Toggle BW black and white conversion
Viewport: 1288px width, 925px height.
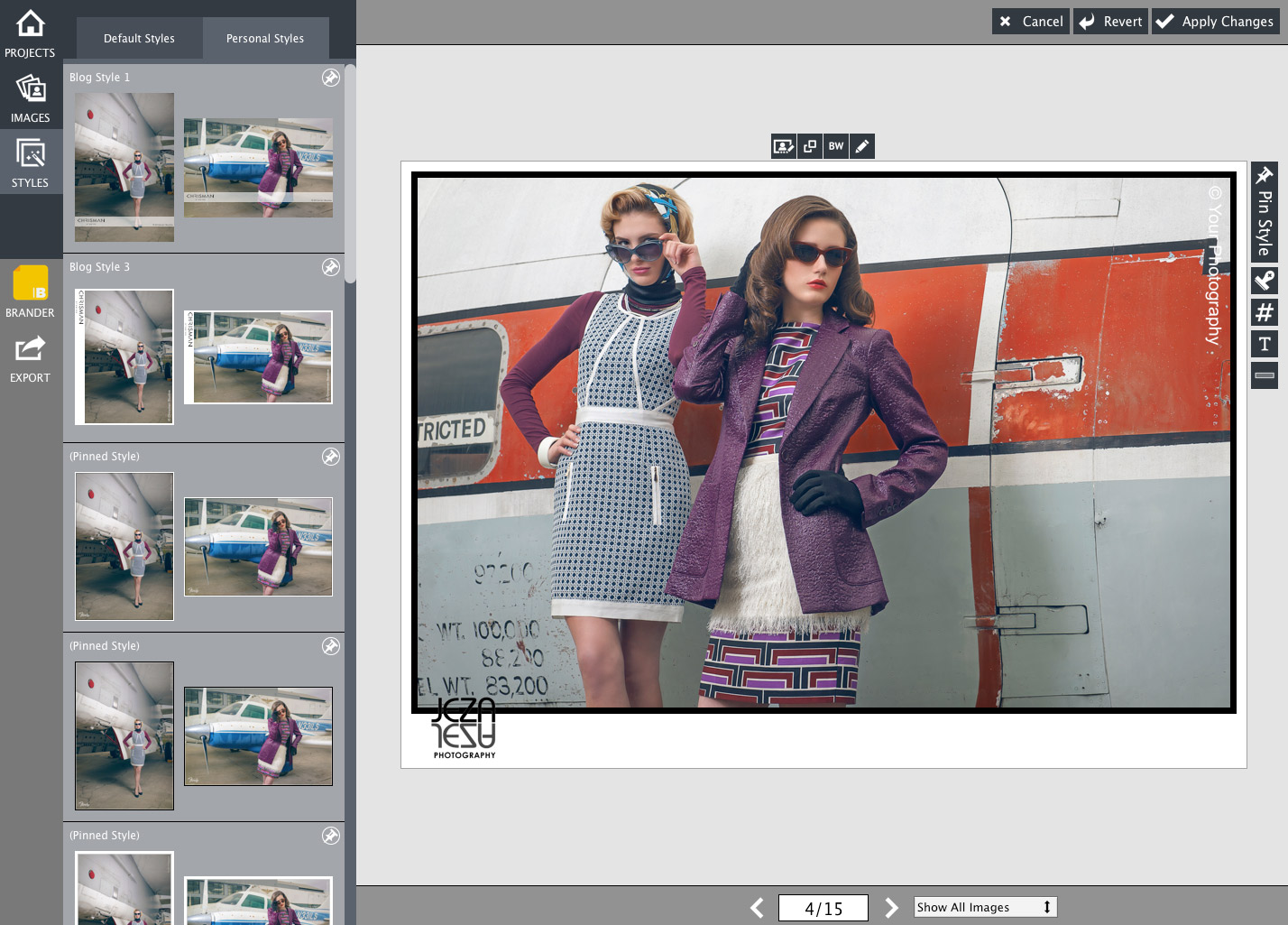pos(836,146)
